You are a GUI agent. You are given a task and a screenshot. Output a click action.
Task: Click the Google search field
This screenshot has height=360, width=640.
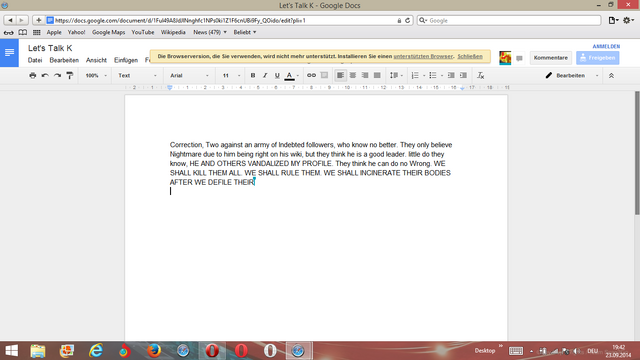tap(509, 20)
